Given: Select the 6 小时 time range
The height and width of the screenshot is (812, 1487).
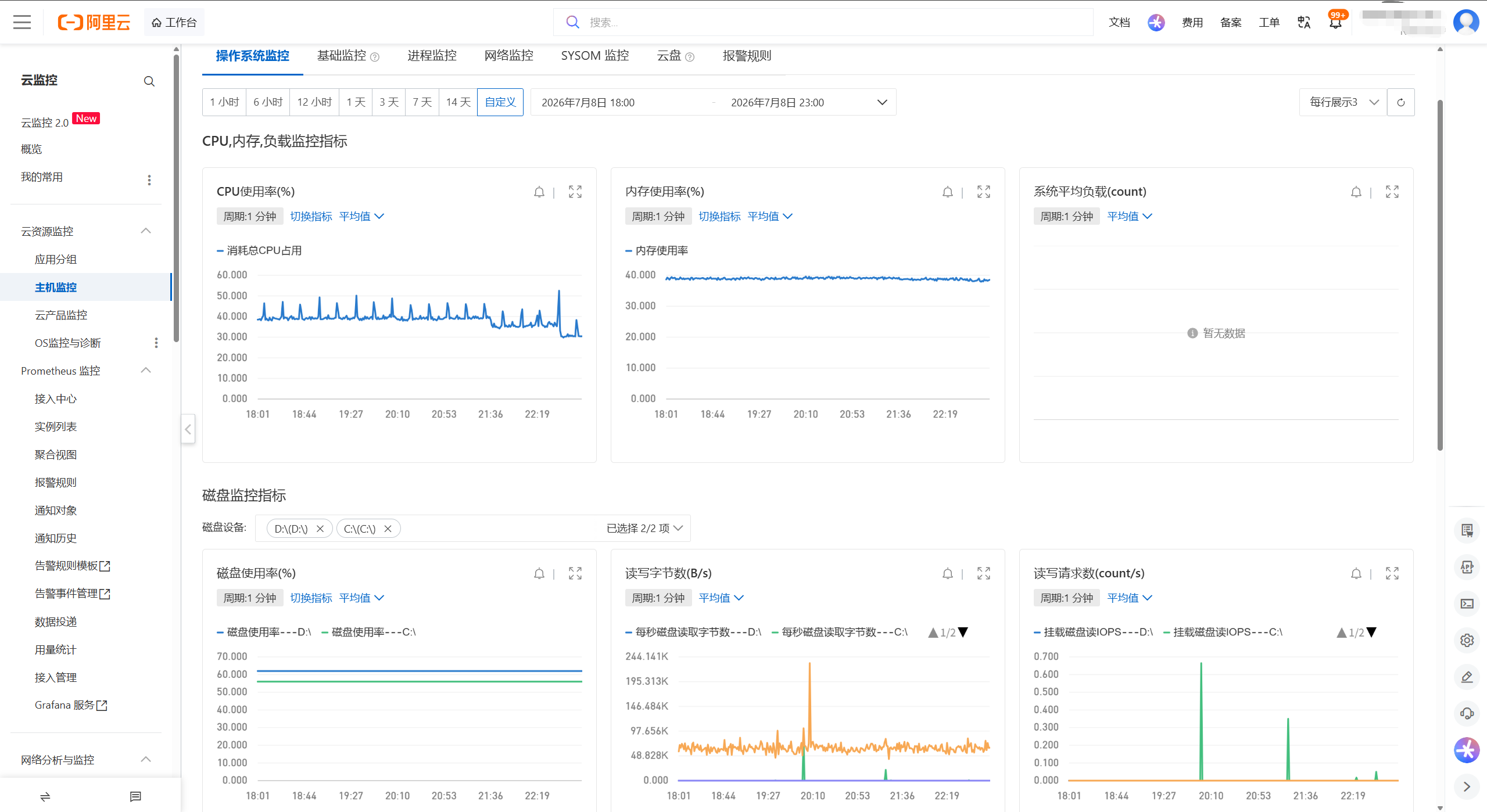Looking at the screenshot, I should [x=268, y=102].
